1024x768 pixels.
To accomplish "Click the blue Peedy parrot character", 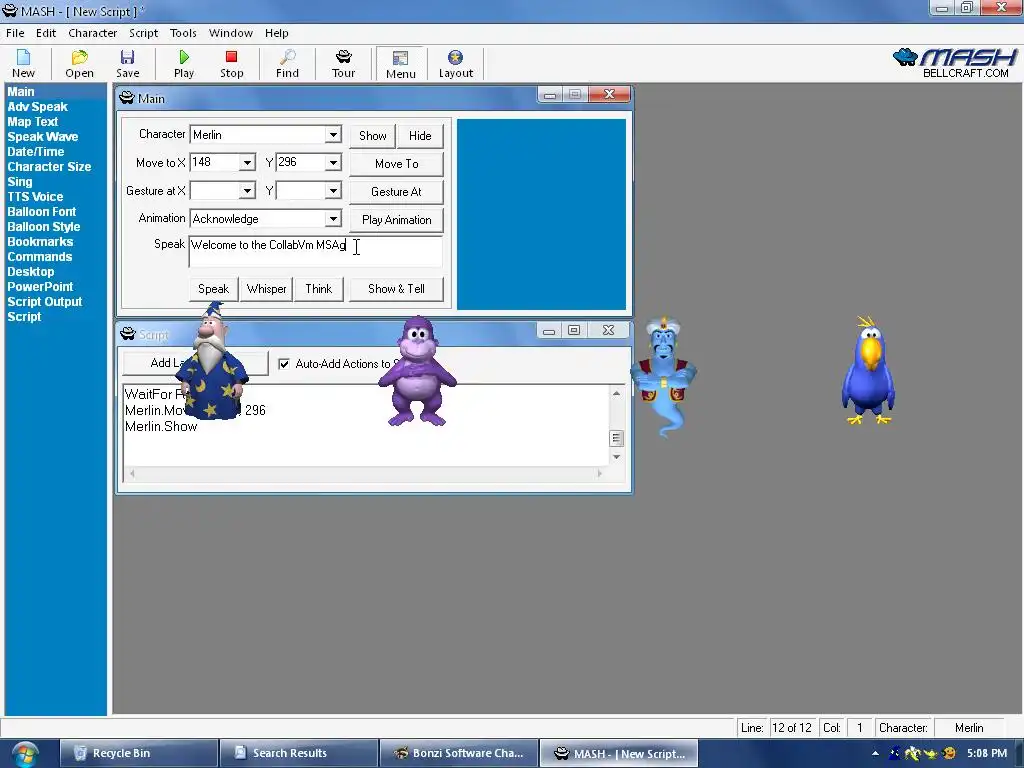I will (x=869, y=371).
